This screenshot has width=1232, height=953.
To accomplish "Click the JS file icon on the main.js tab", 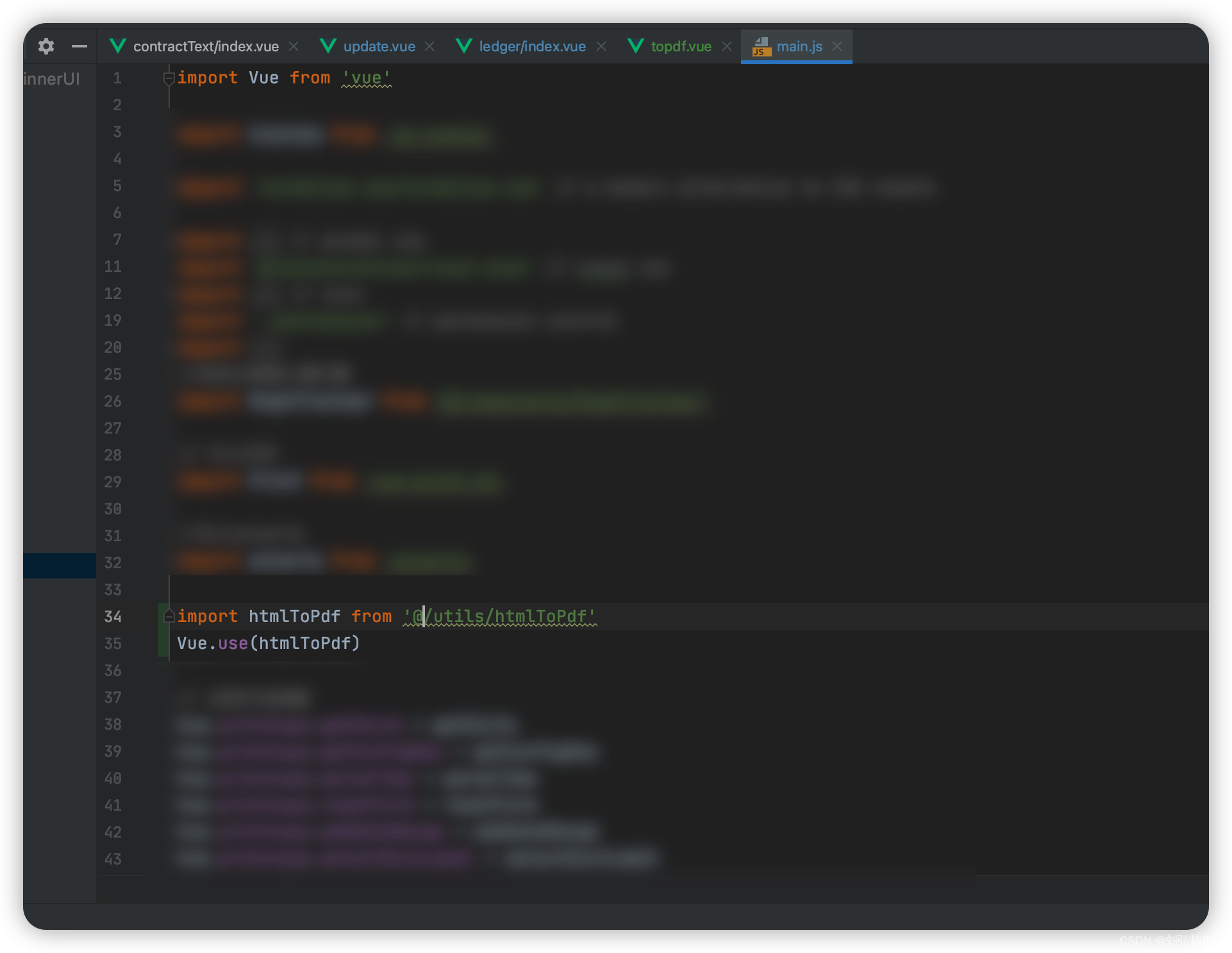I will pos(761,47).
